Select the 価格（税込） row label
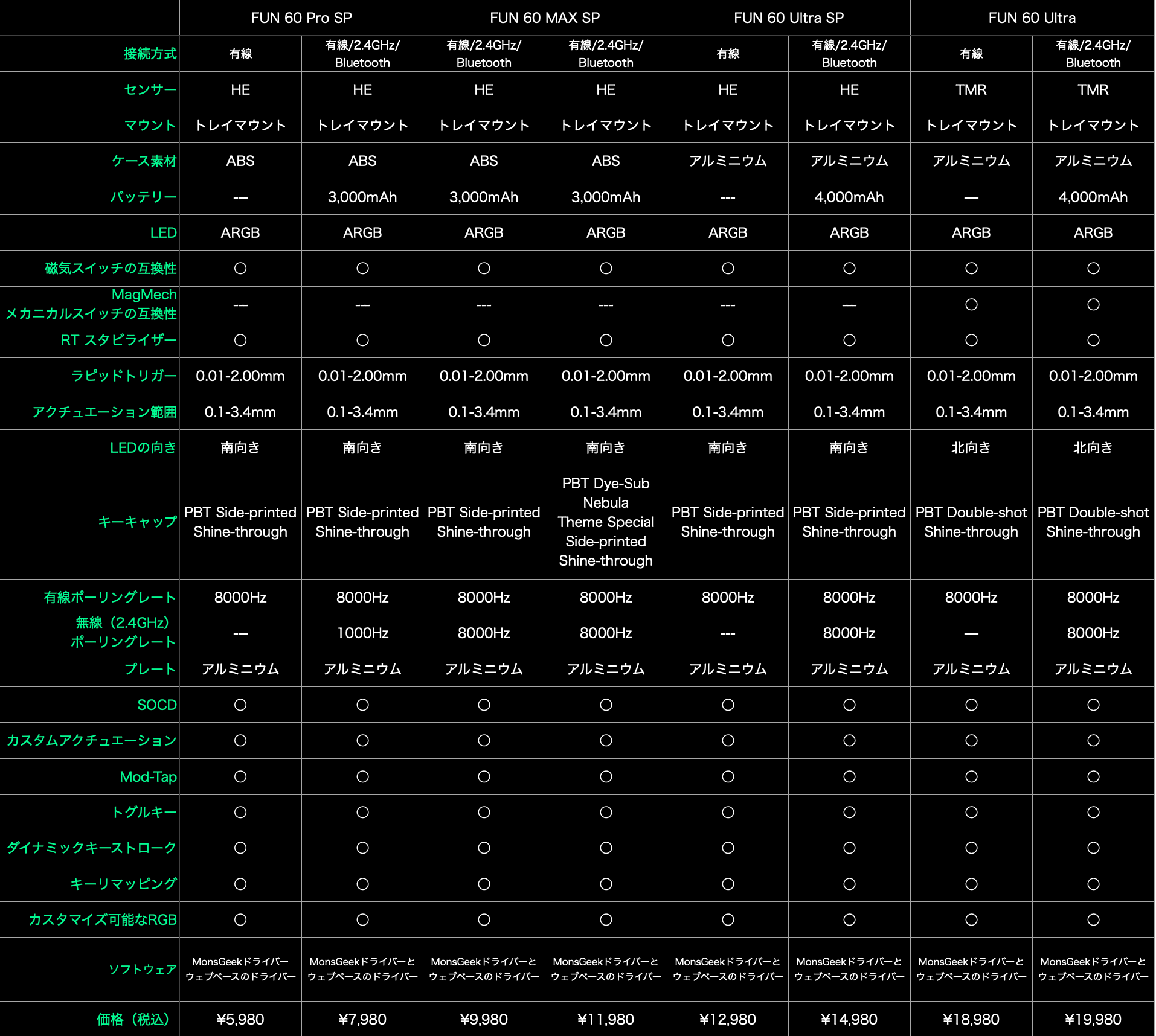1156x1036 pixels. pyautogui.click(x=133, y=1019)
